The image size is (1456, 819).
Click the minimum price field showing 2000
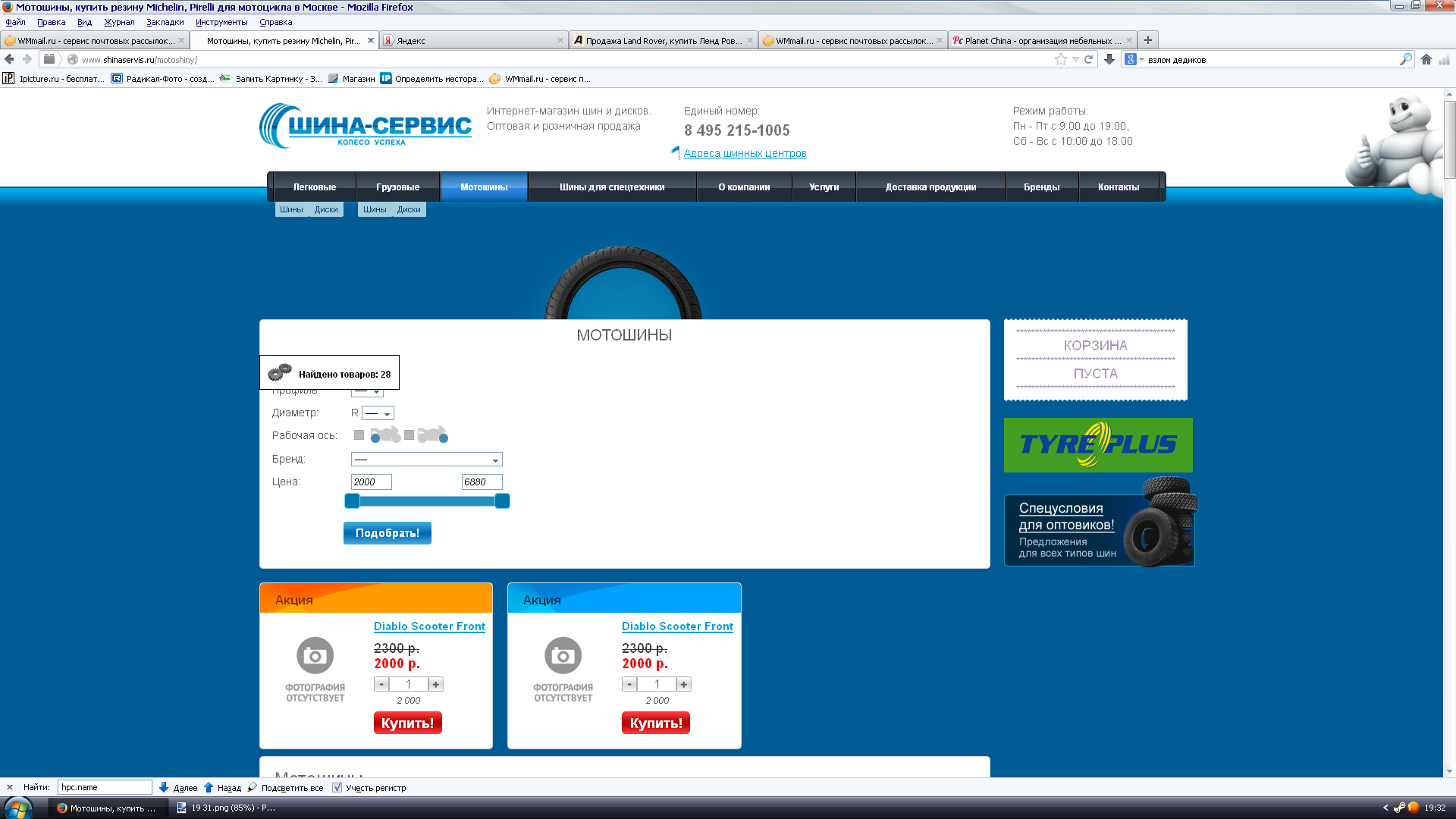point(371,482)
